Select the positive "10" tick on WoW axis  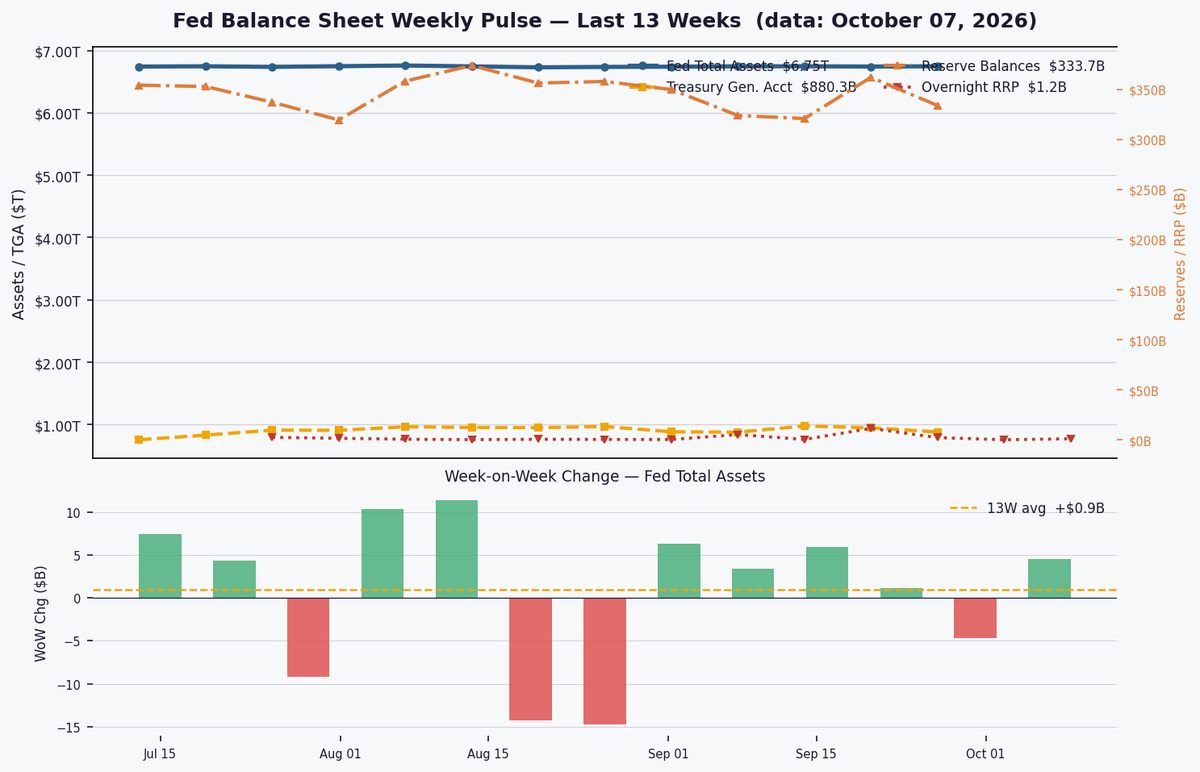(75, 513)
